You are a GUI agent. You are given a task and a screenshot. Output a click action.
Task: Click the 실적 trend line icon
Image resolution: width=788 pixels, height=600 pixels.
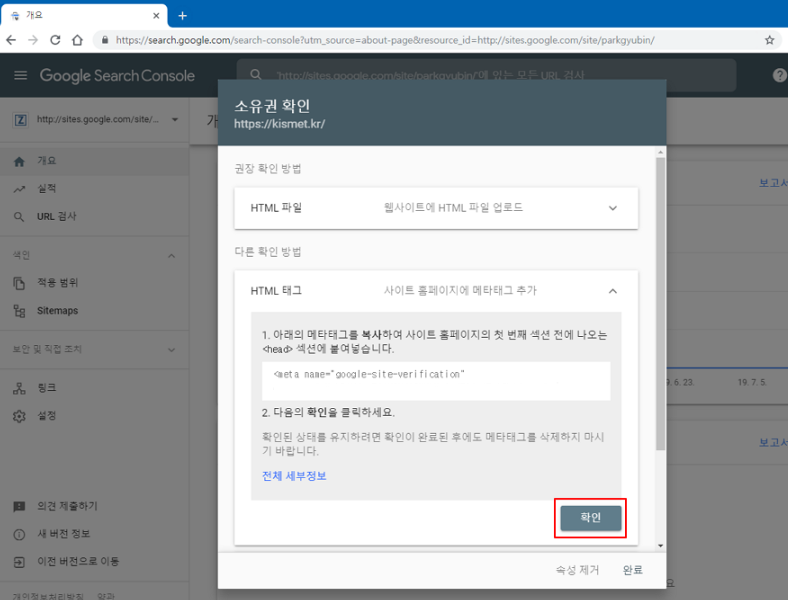coord(19,189)
